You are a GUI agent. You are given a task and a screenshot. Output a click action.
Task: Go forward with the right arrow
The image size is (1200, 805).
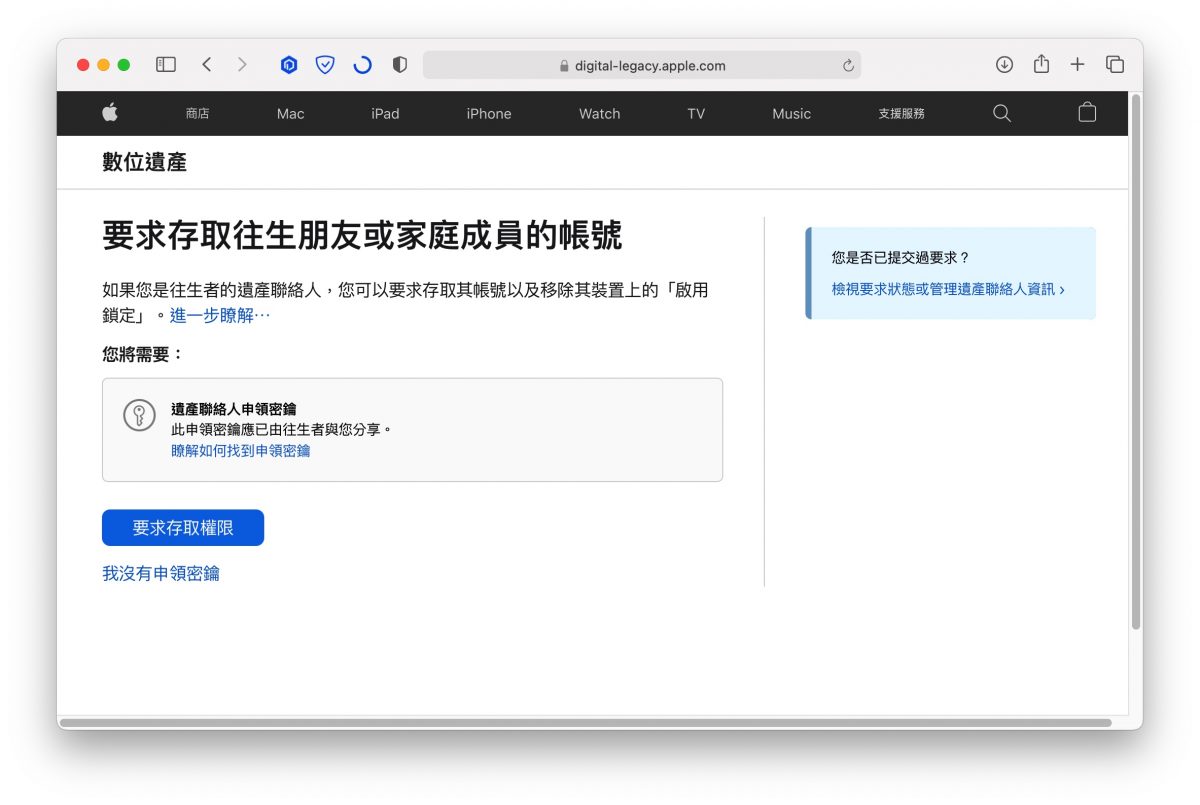[242, 65]
